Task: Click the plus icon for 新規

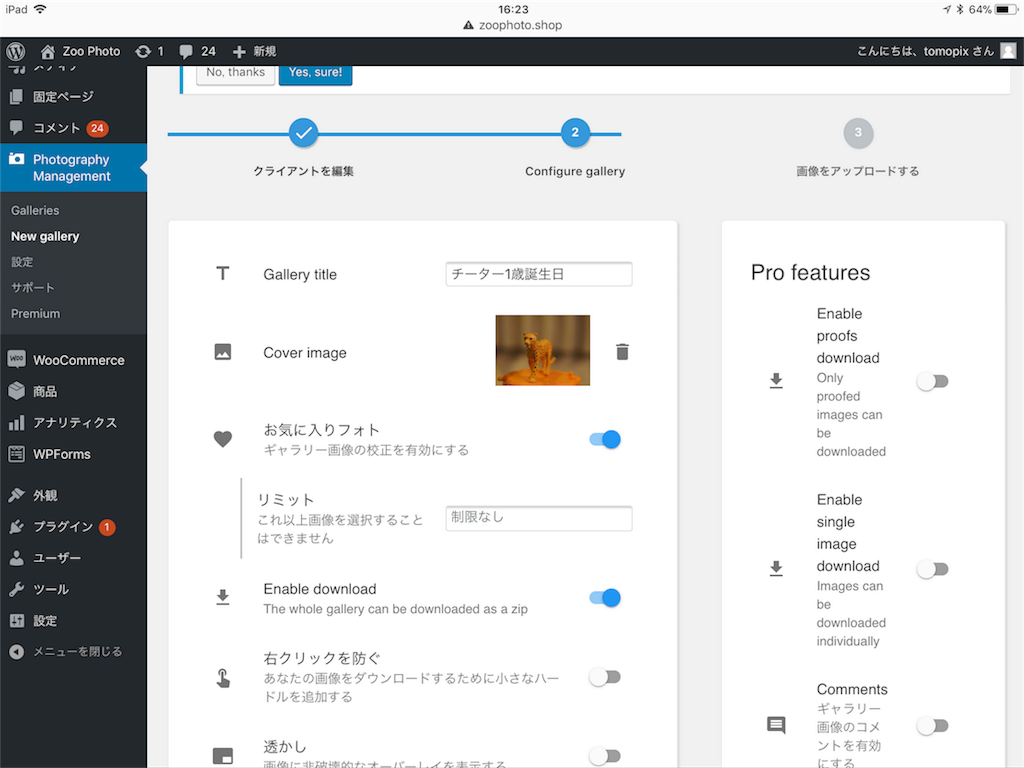Action: coord(239,51)
